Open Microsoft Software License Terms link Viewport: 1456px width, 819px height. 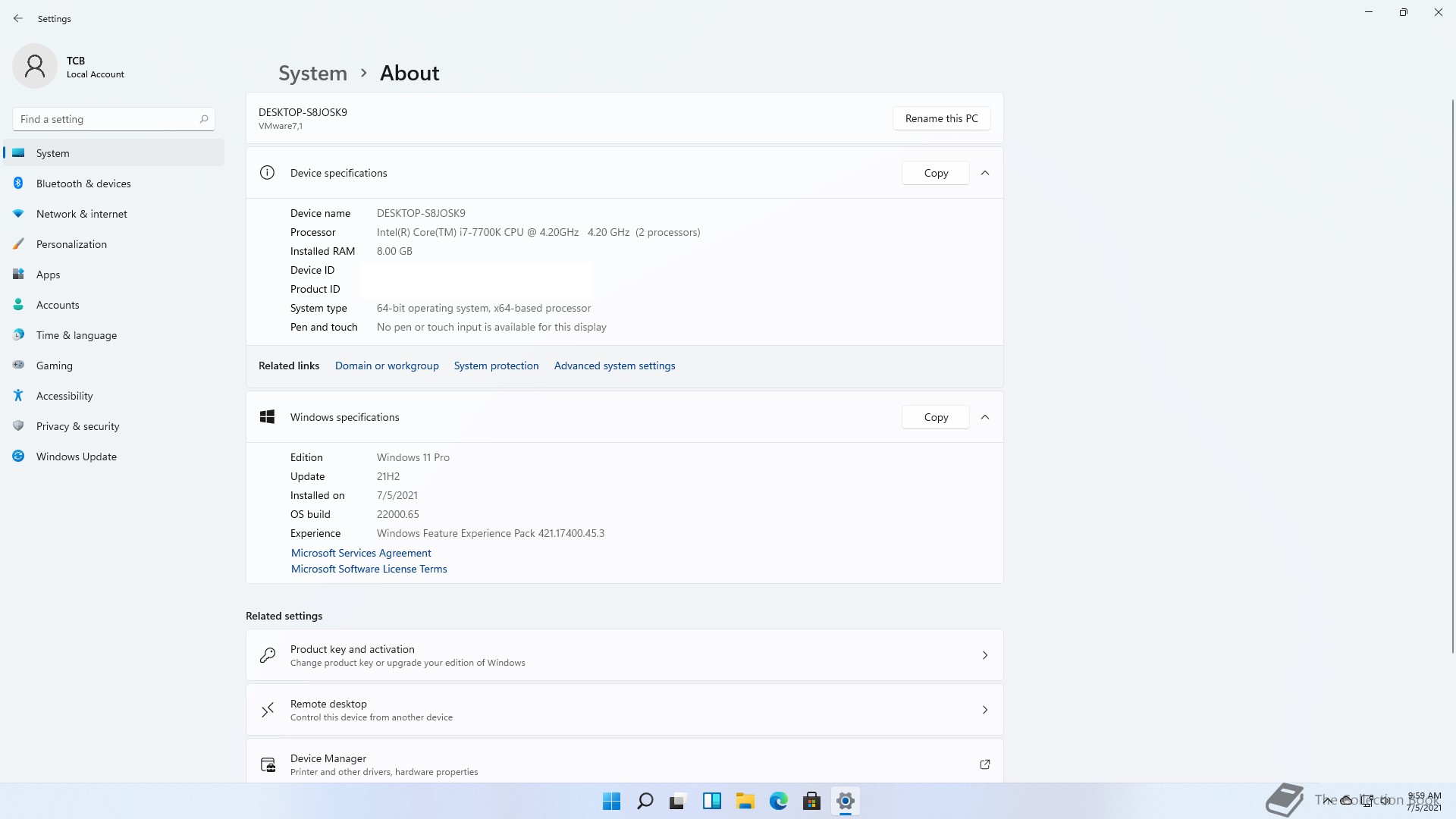(369, 569)
